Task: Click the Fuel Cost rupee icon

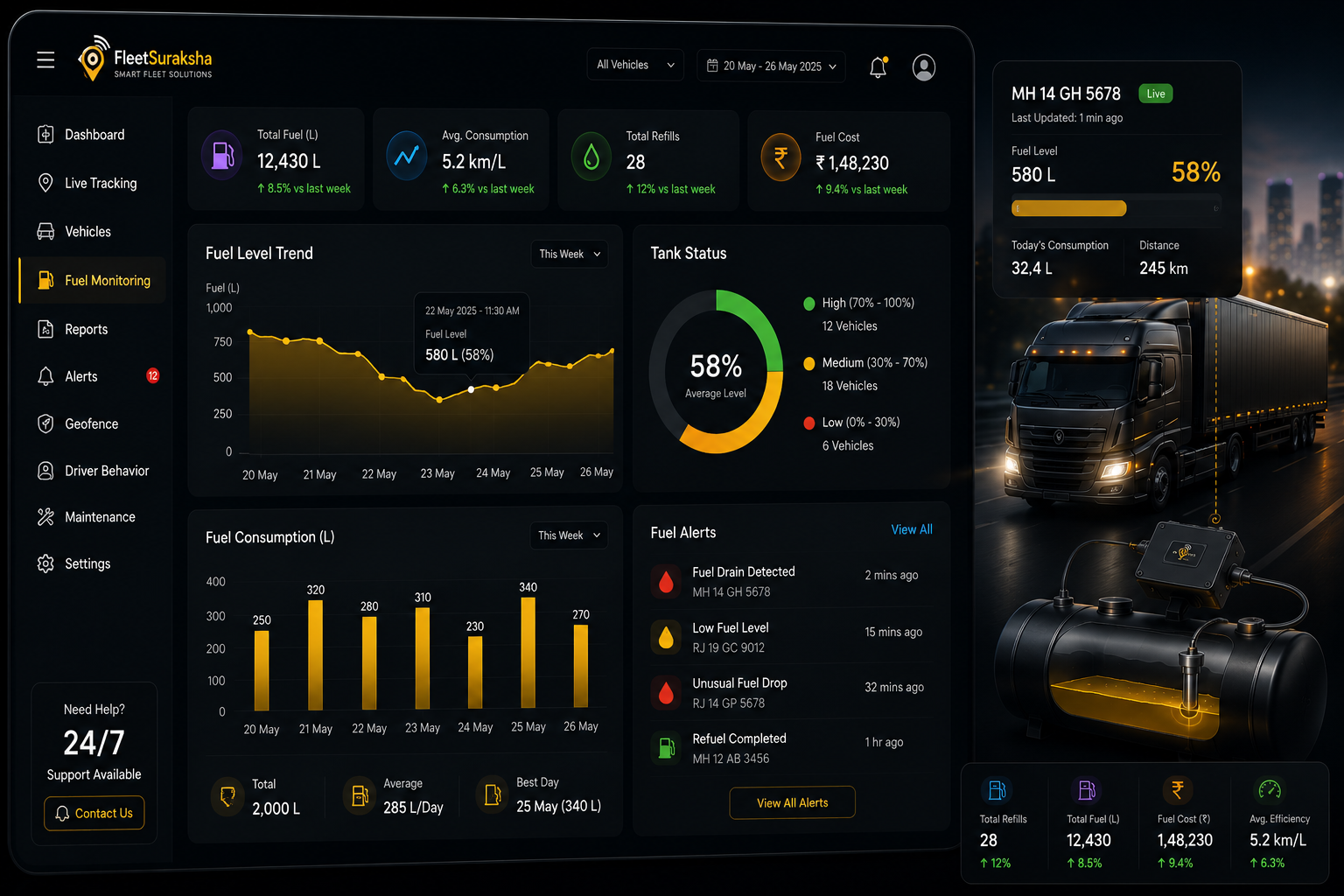Action: (x=780, y=157)
